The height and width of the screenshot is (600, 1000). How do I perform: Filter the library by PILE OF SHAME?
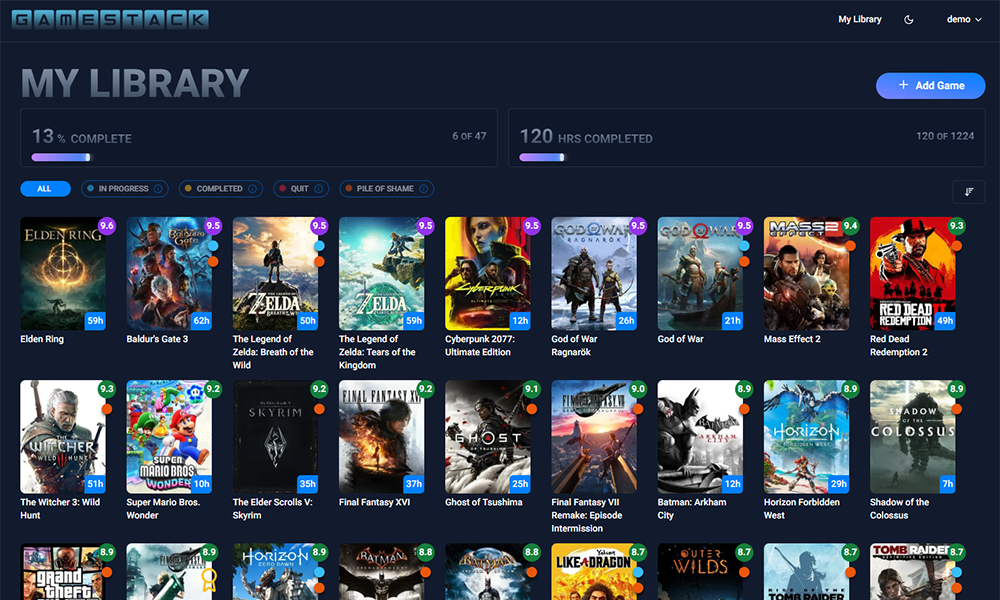pyautogui.click(x=386, y=189)
